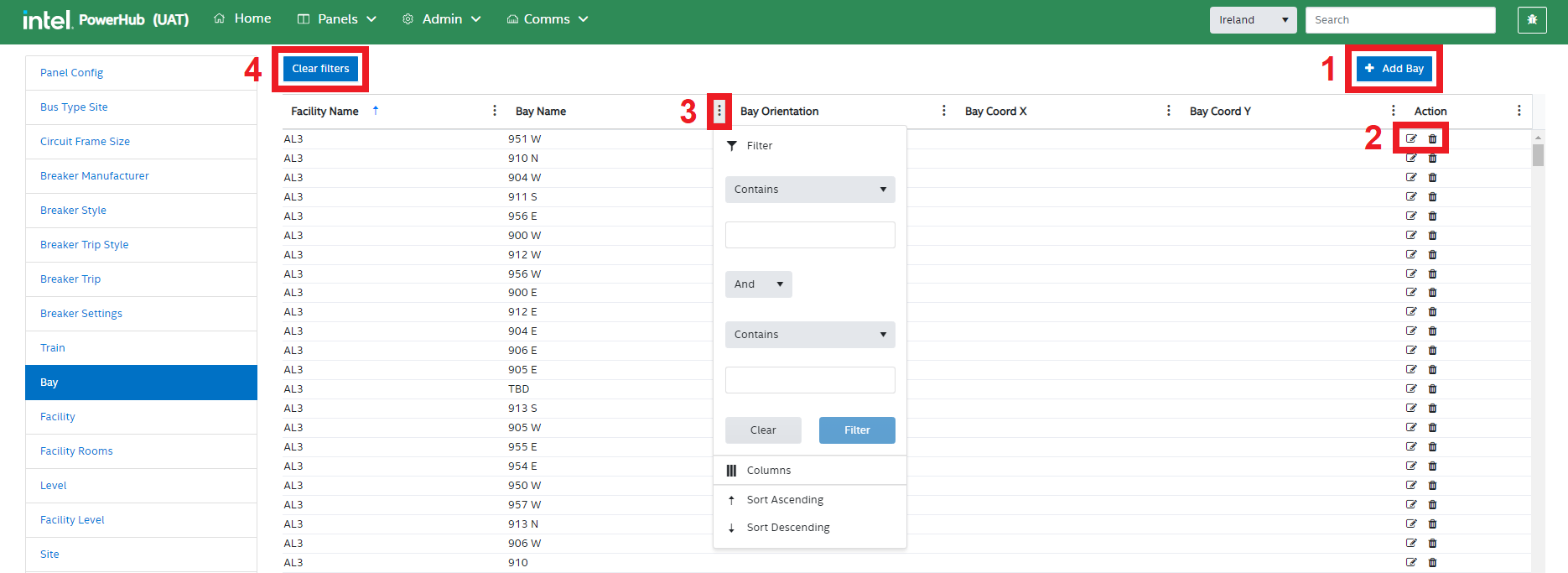The width and height of the screenshot is (1568, 573).
Task: Open the Ireland site dropdown
Action: tap(1253, 20)
